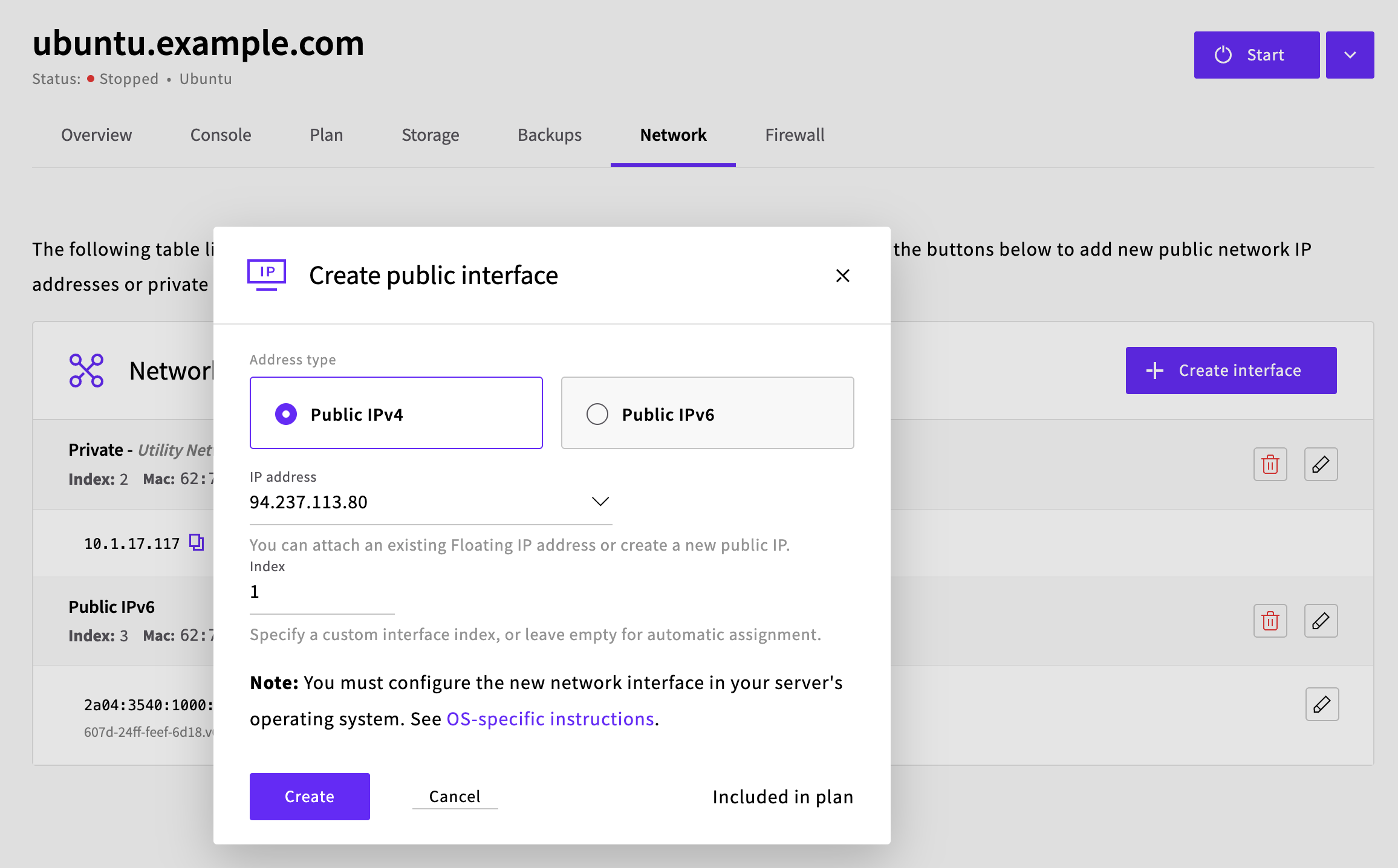Select the Network tab
This screenshot has height=868, width=1398.
click(673, 135)
